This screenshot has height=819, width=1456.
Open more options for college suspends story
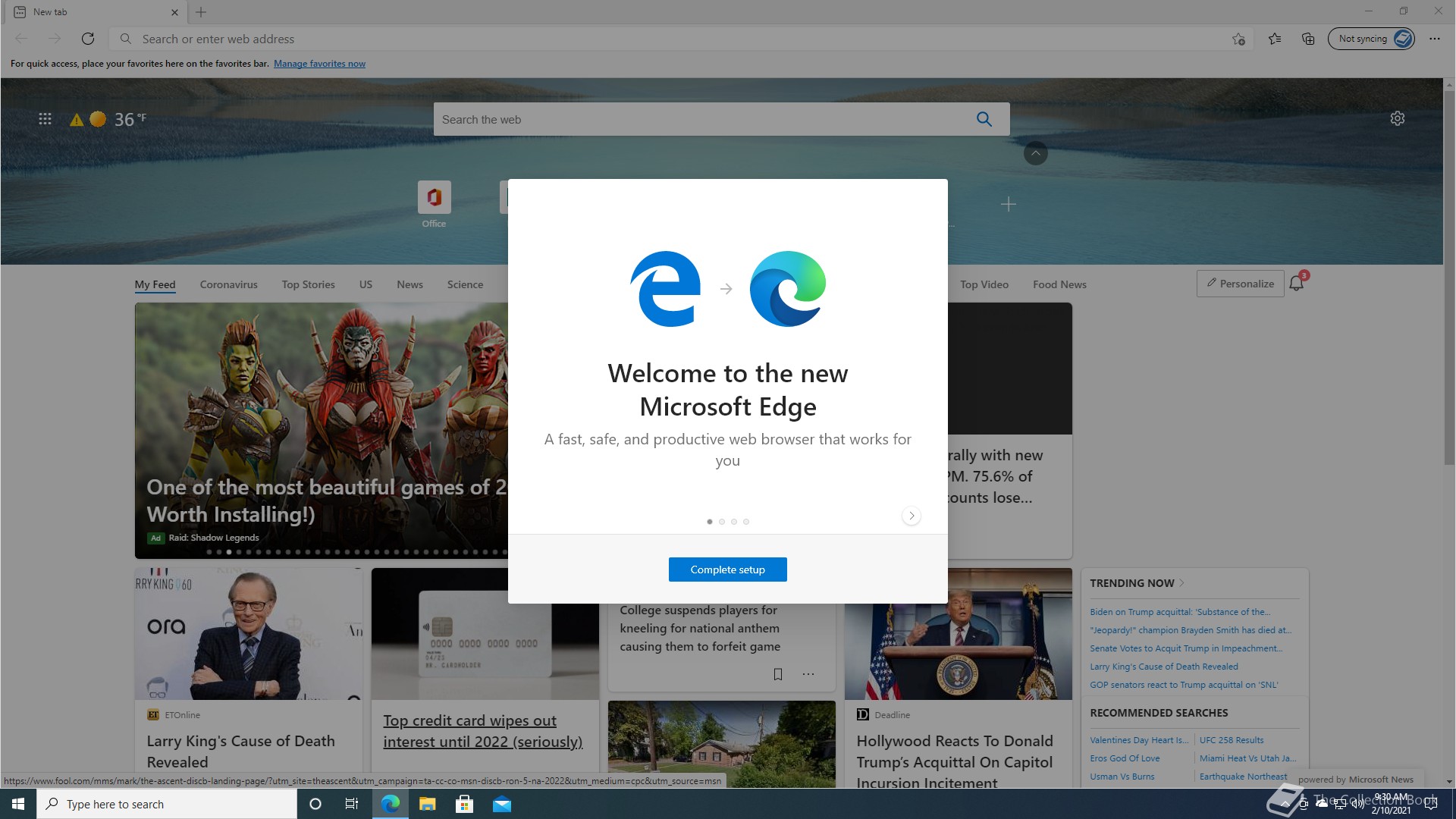(808, 674)
